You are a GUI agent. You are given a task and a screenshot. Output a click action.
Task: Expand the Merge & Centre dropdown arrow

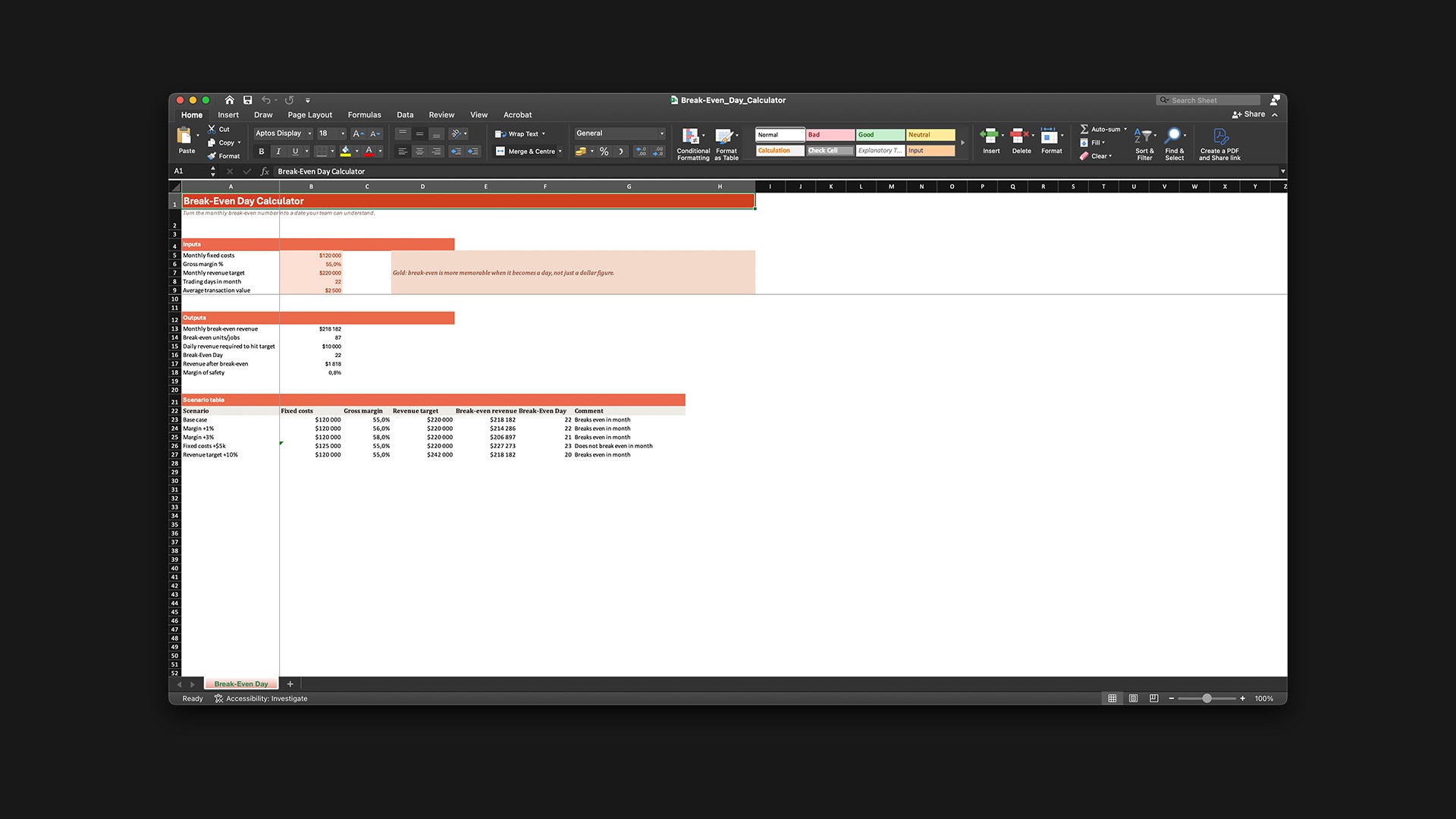560,152
